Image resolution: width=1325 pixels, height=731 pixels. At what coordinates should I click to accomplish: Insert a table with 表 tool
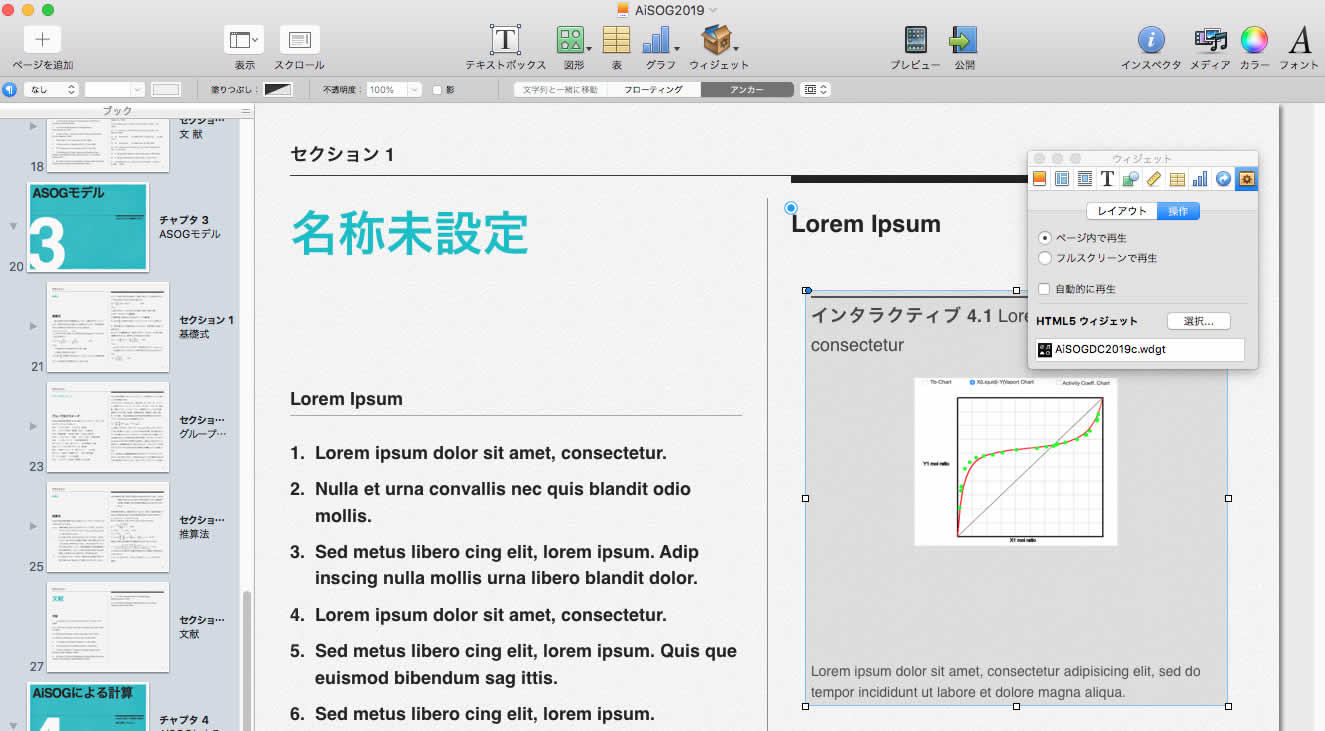[616, 40]
